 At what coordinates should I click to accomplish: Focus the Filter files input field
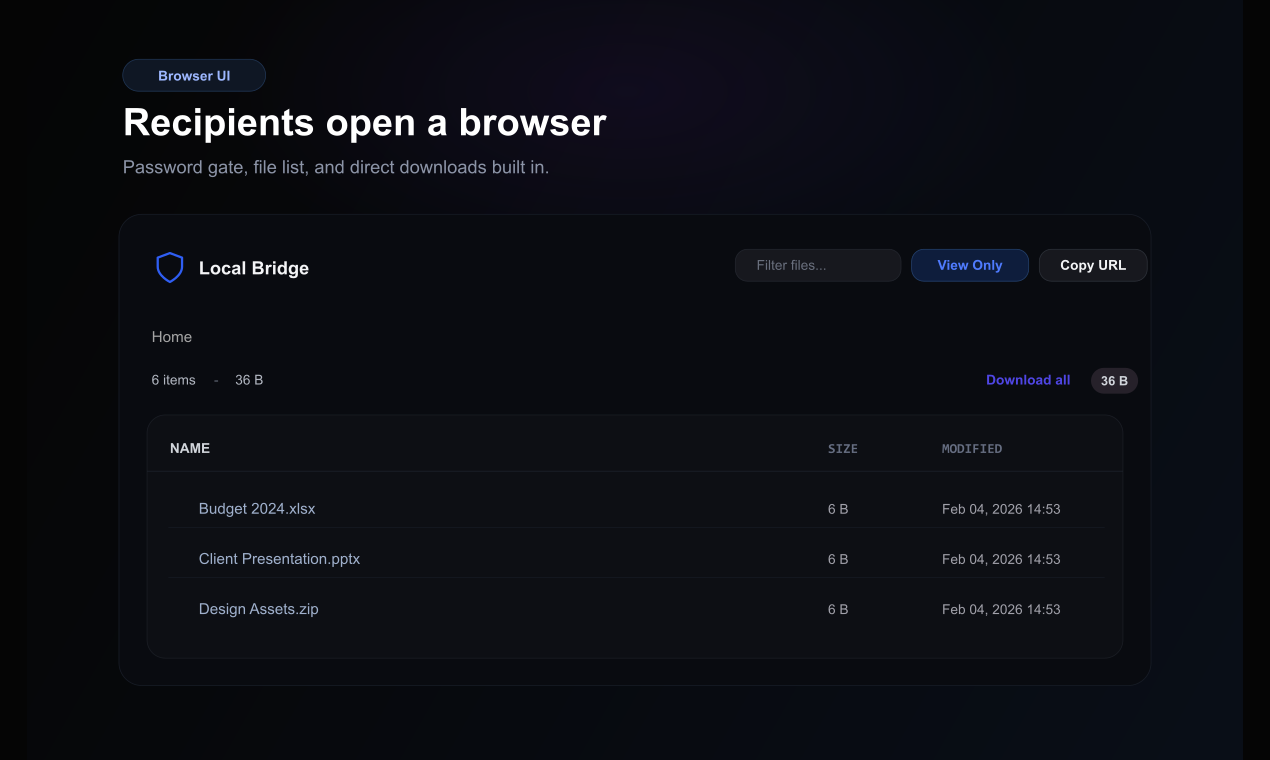tap(818, 265)
